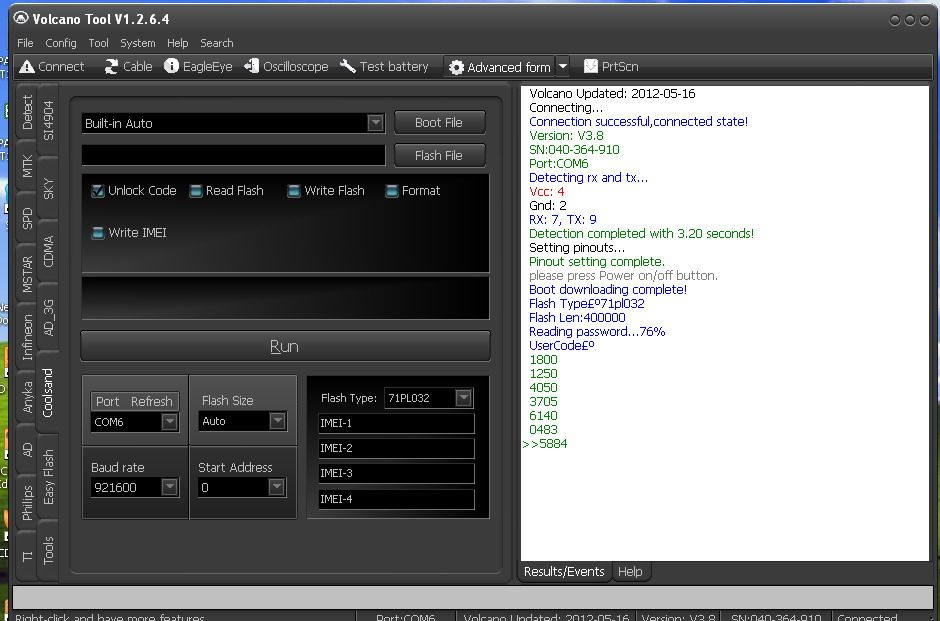Select the SI4904 side tab
Image resolution: width=940 pixels, height=621 pixels.
(x=48, y=120)
